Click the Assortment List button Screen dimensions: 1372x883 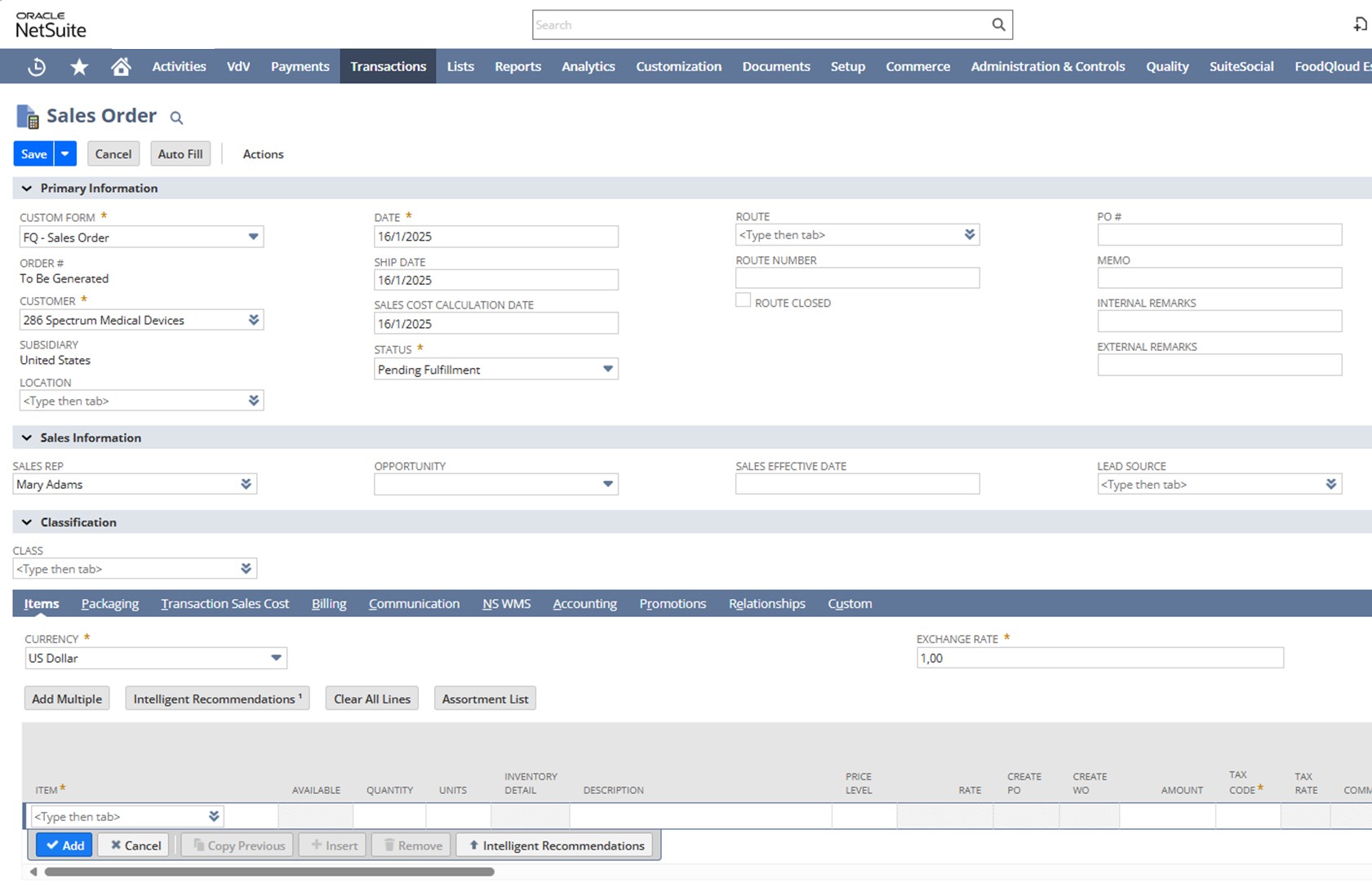click(485, 699)
